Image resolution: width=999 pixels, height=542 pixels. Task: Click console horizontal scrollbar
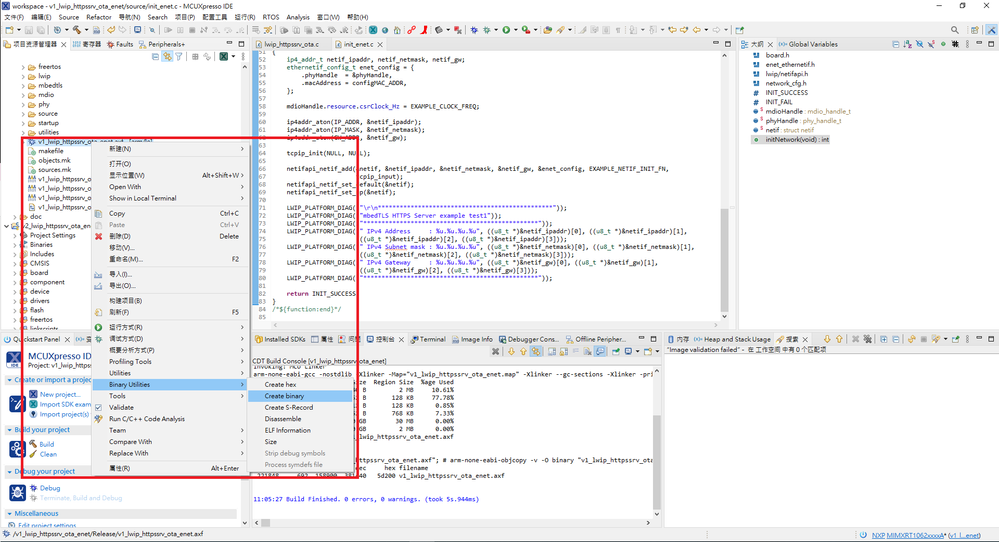click(452, 523)
